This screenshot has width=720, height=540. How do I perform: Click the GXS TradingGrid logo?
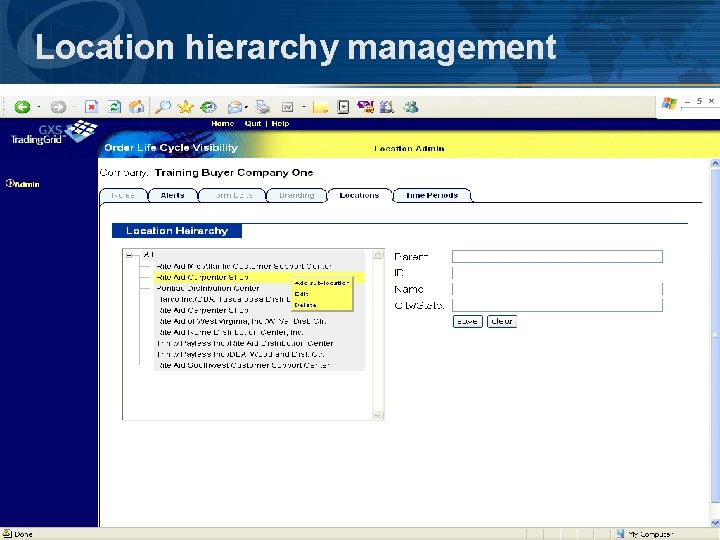pos(53,132)
